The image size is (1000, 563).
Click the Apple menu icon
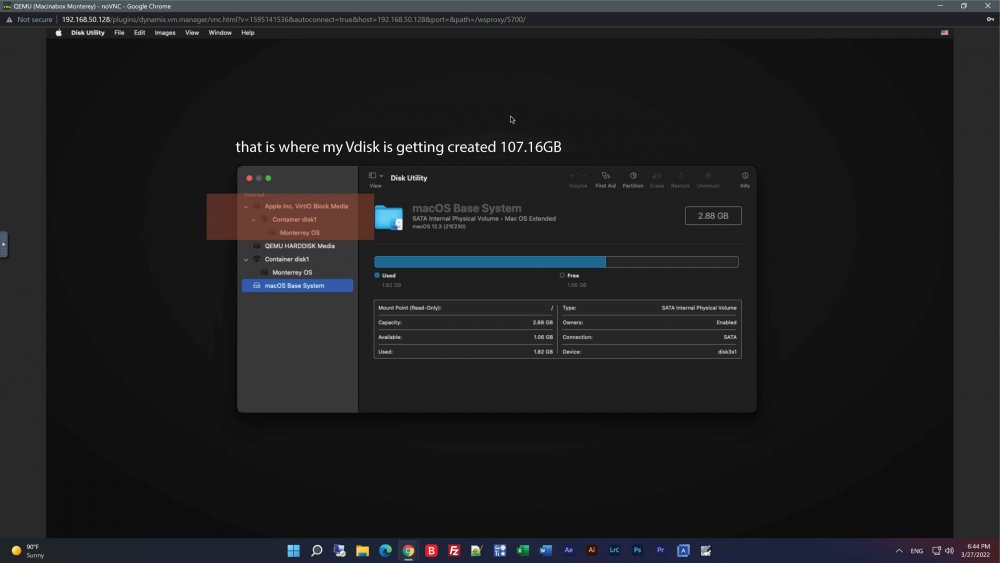pyautogui.click(x=58, y=33)
